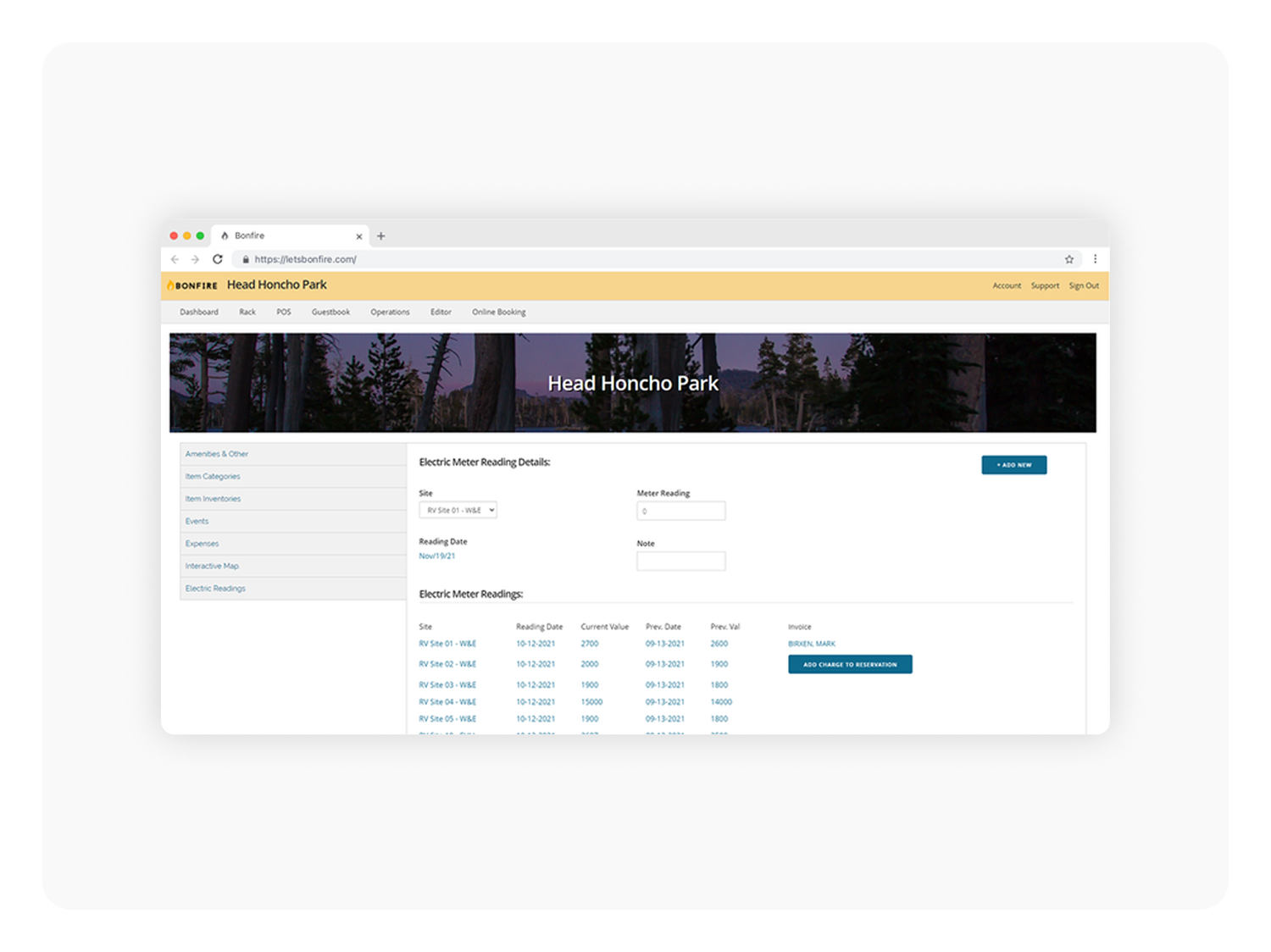Screen dimensions: 1271x952
Task: Close the Bonfire browser tab
Action: coord(359,236)
